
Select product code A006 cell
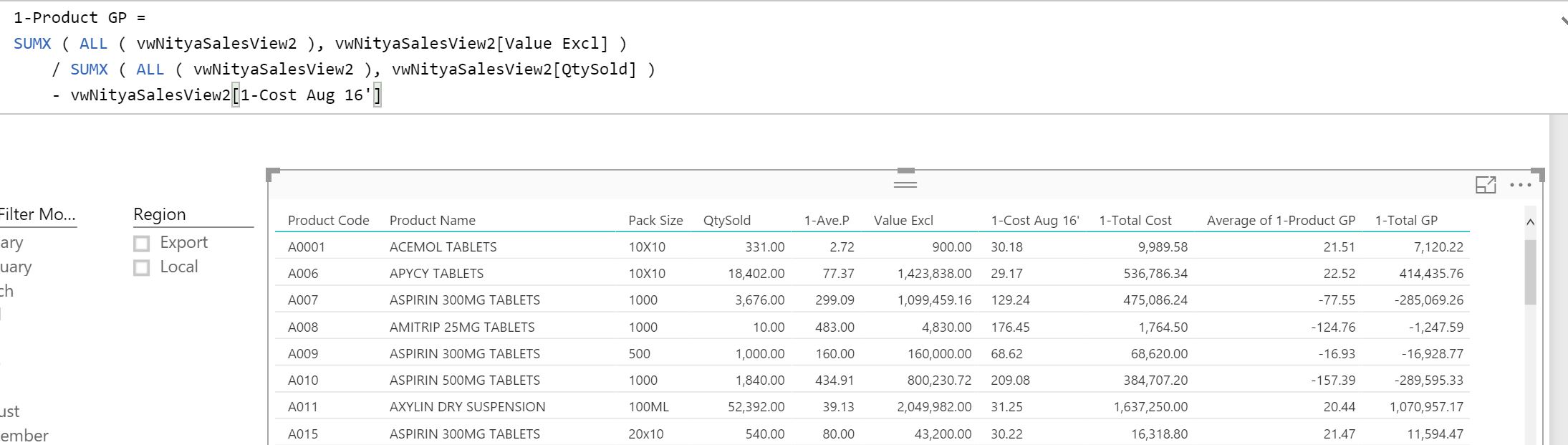302,274
